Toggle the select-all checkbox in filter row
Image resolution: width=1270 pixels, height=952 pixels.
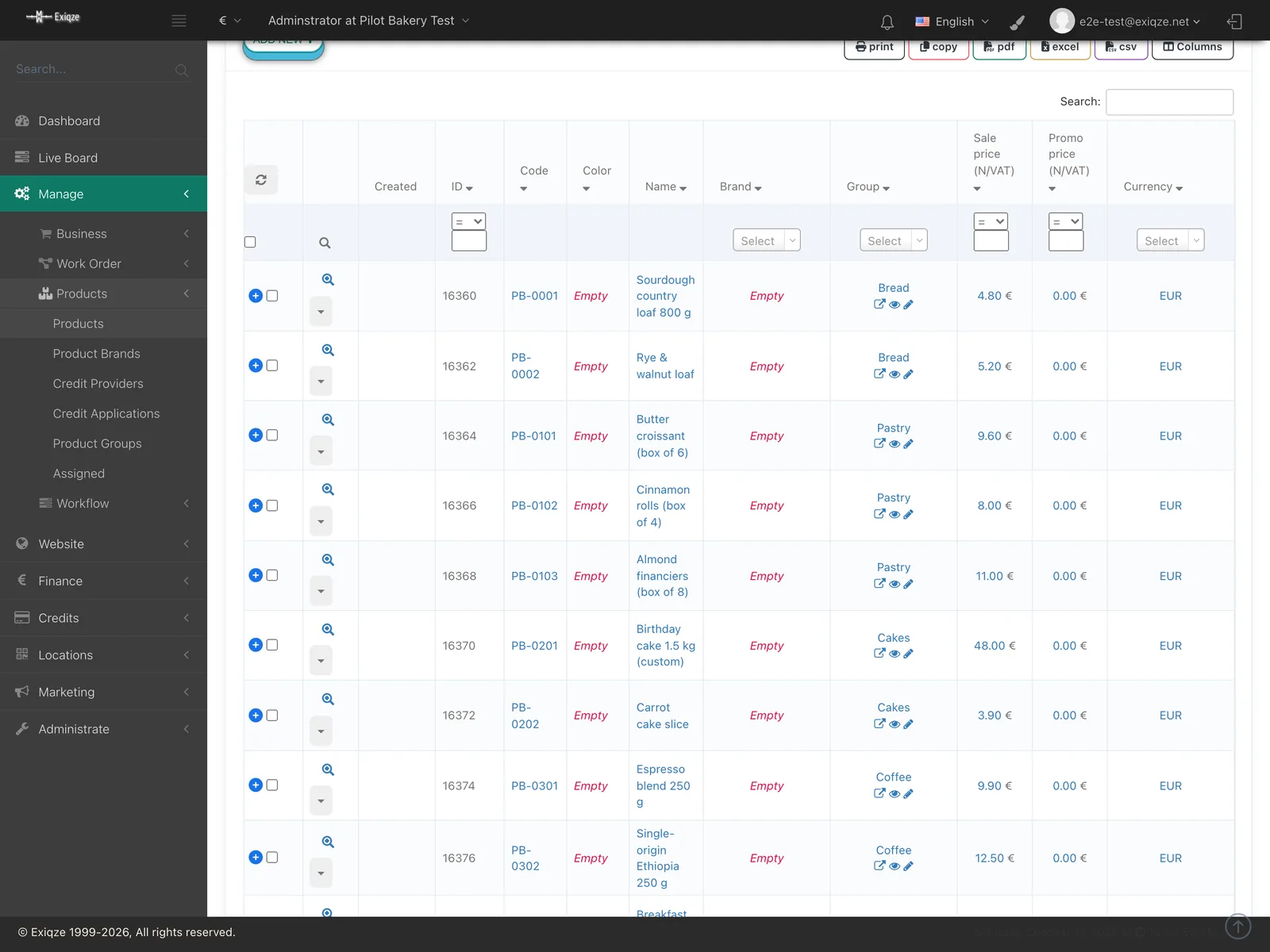(250, 242)
